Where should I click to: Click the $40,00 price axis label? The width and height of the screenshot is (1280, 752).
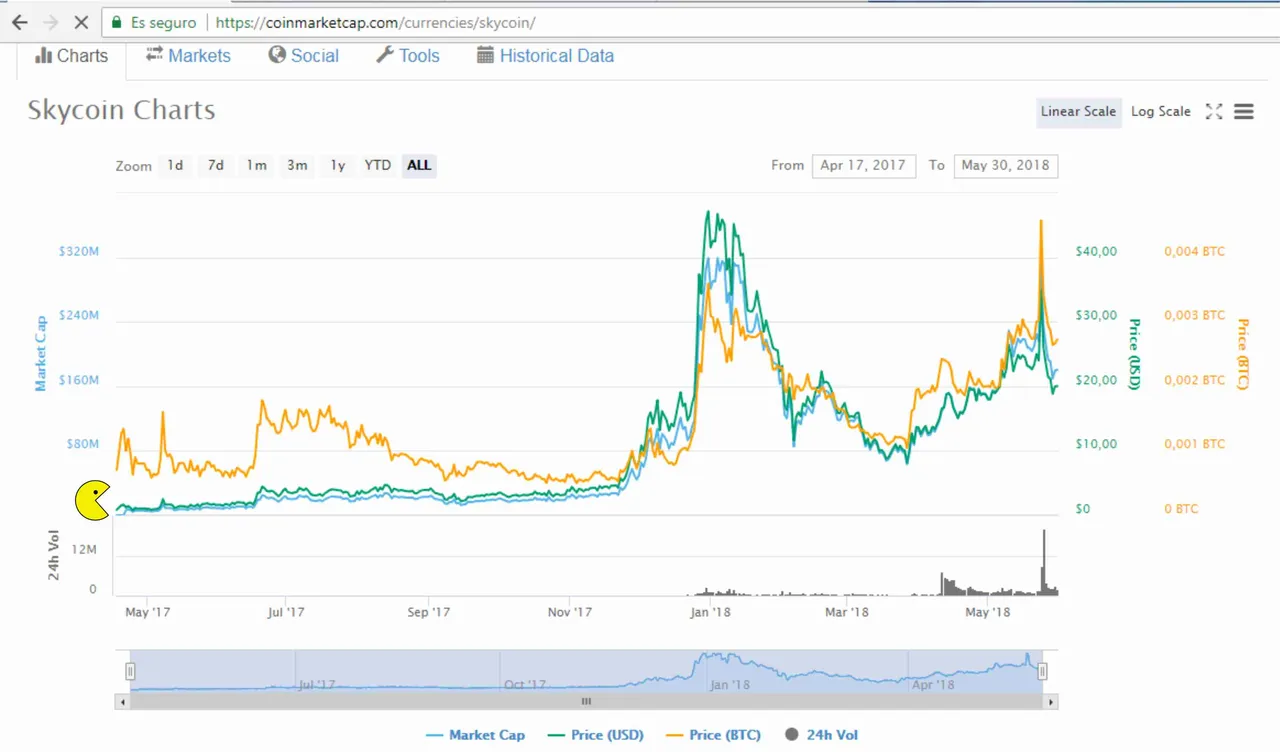tap(1095, 251)
